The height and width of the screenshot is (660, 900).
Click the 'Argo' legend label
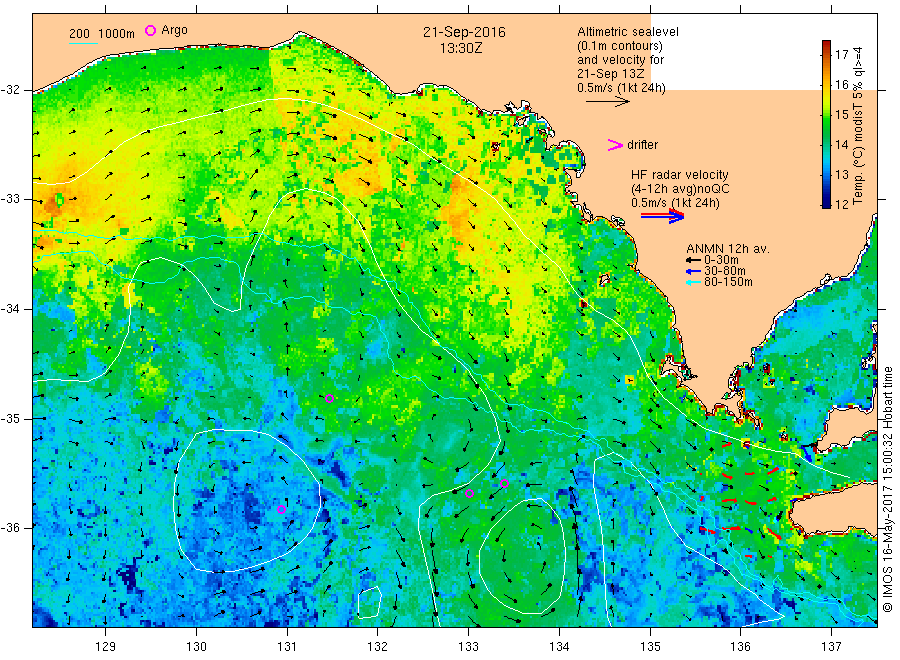coord(174,30)
